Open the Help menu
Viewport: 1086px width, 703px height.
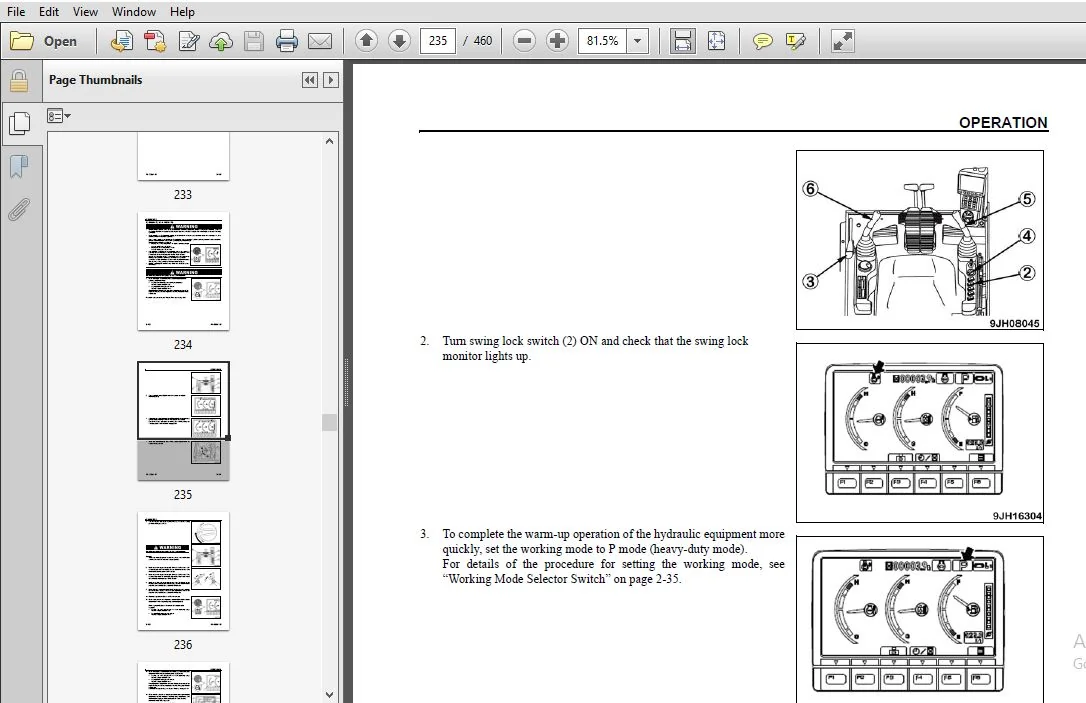182,12
